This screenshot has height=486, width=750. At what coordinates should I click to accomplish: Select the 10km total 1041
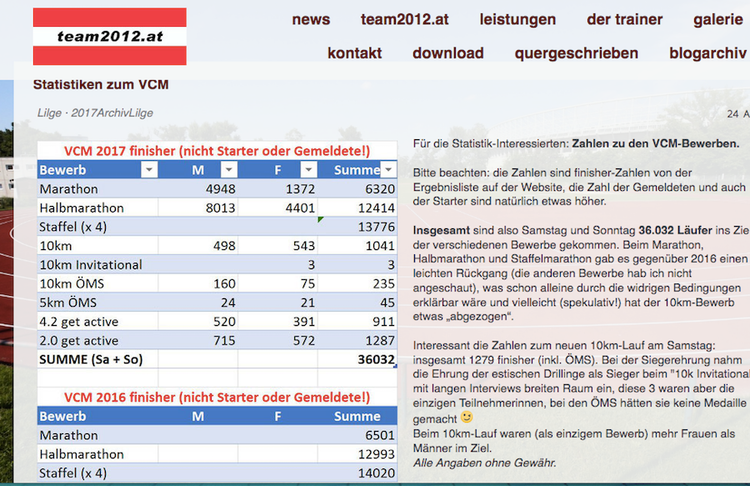click(x=380, y=246)
